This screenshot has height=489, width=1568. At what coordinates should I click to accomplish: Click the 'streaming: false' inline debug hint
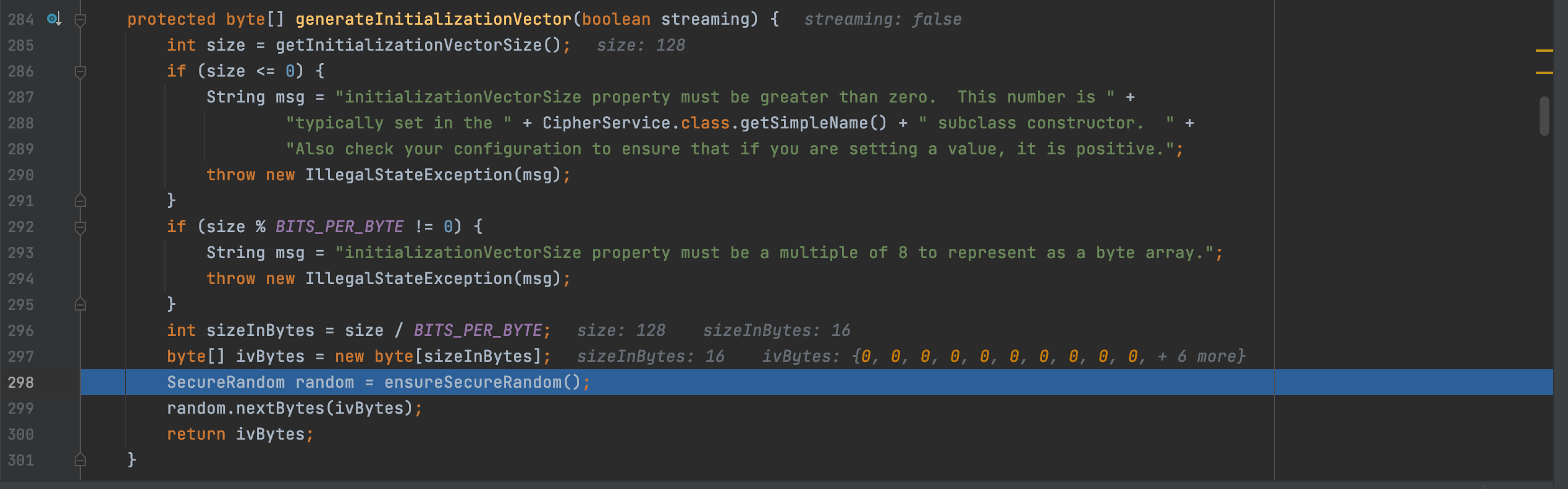coord(882,19)
